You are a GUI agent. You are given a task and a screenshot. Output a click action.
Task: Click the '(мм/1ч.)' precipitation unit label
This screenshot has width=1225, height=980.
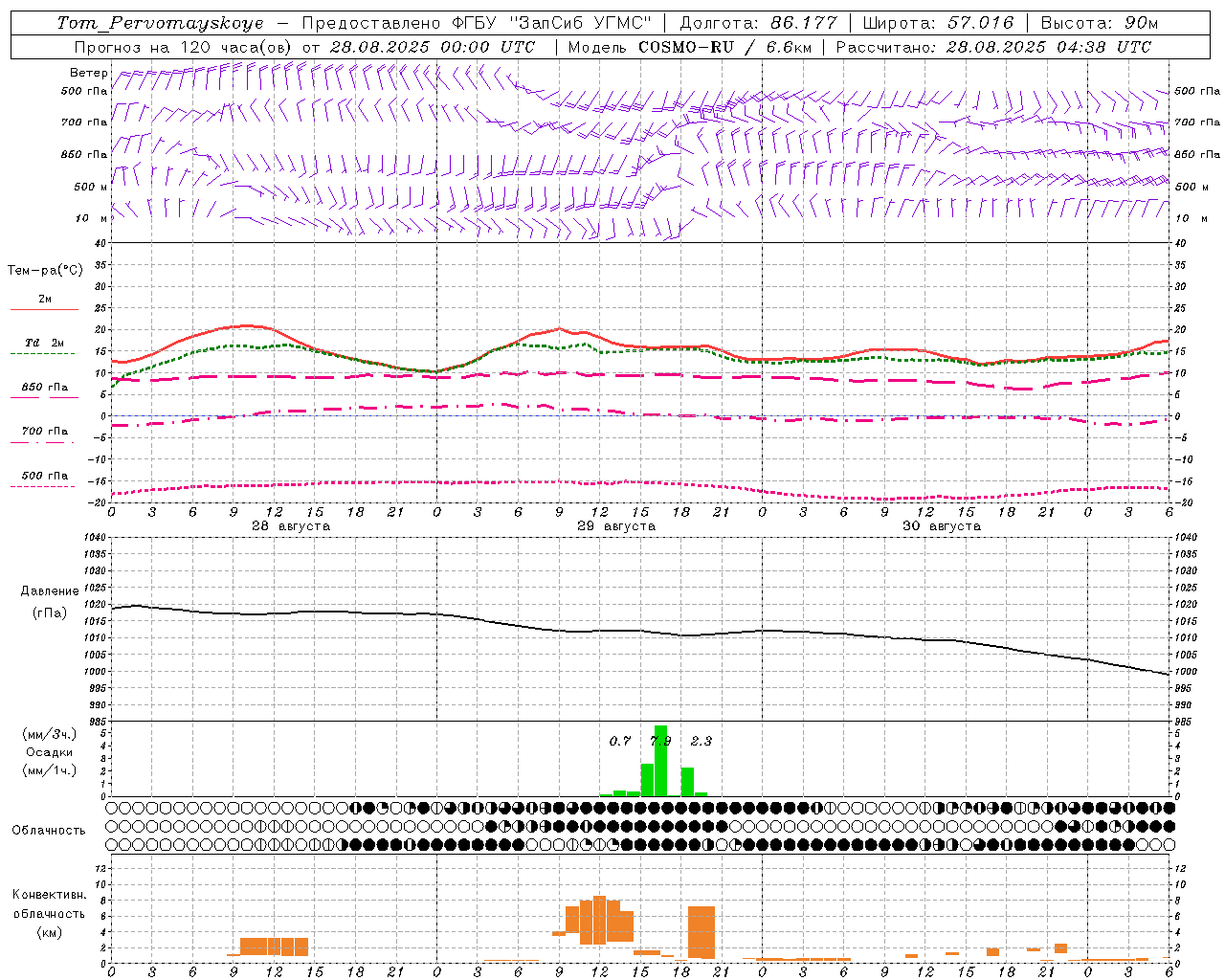50,770
